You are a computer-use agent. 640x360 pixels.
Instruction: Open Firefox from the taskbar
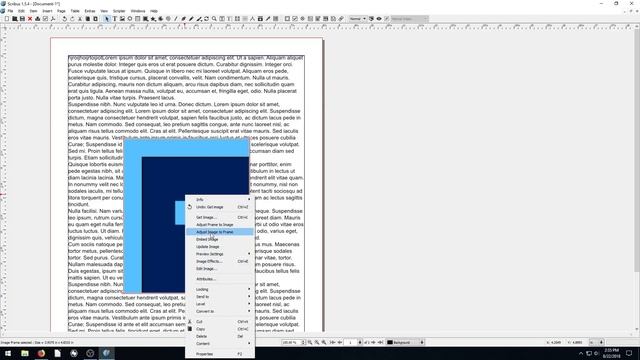pos(41,353)
